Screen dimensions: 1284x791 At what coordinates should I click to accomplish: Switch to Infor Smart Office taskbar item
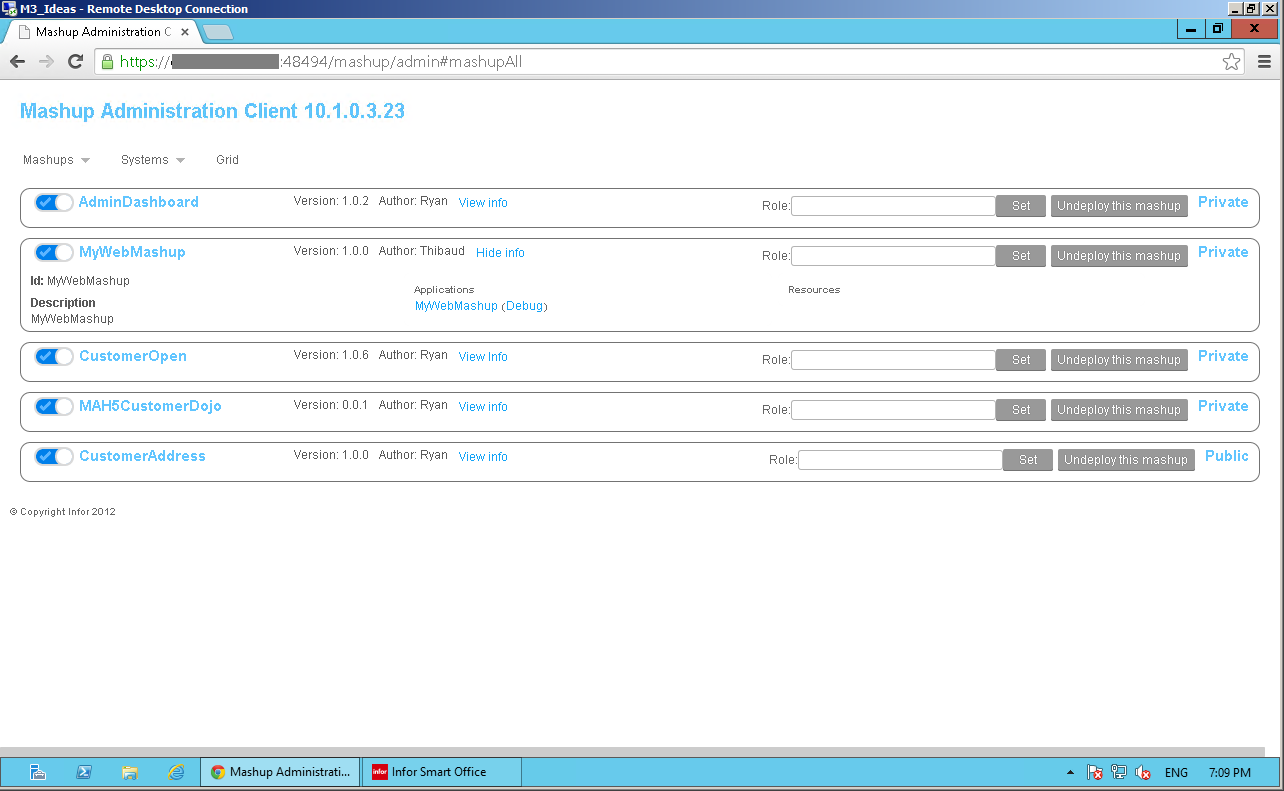[x=440, y=772]
